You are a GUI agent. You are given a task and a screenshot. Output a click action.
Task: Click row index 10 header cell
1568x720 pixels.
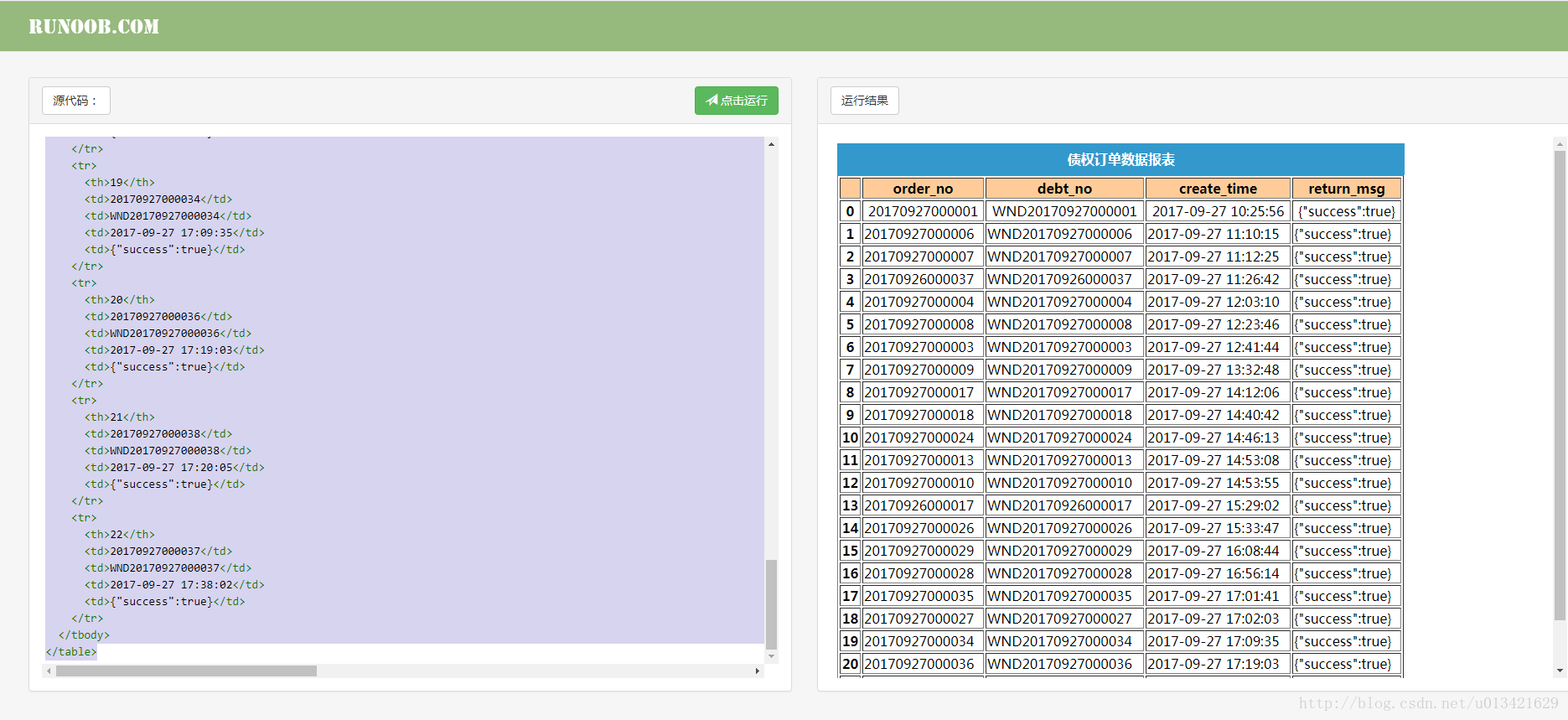tap(850, 438)
